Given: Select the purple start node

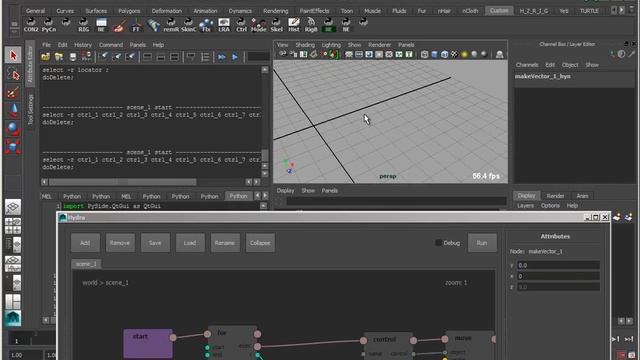Looking at the screenshot, I should pos(148,343).
